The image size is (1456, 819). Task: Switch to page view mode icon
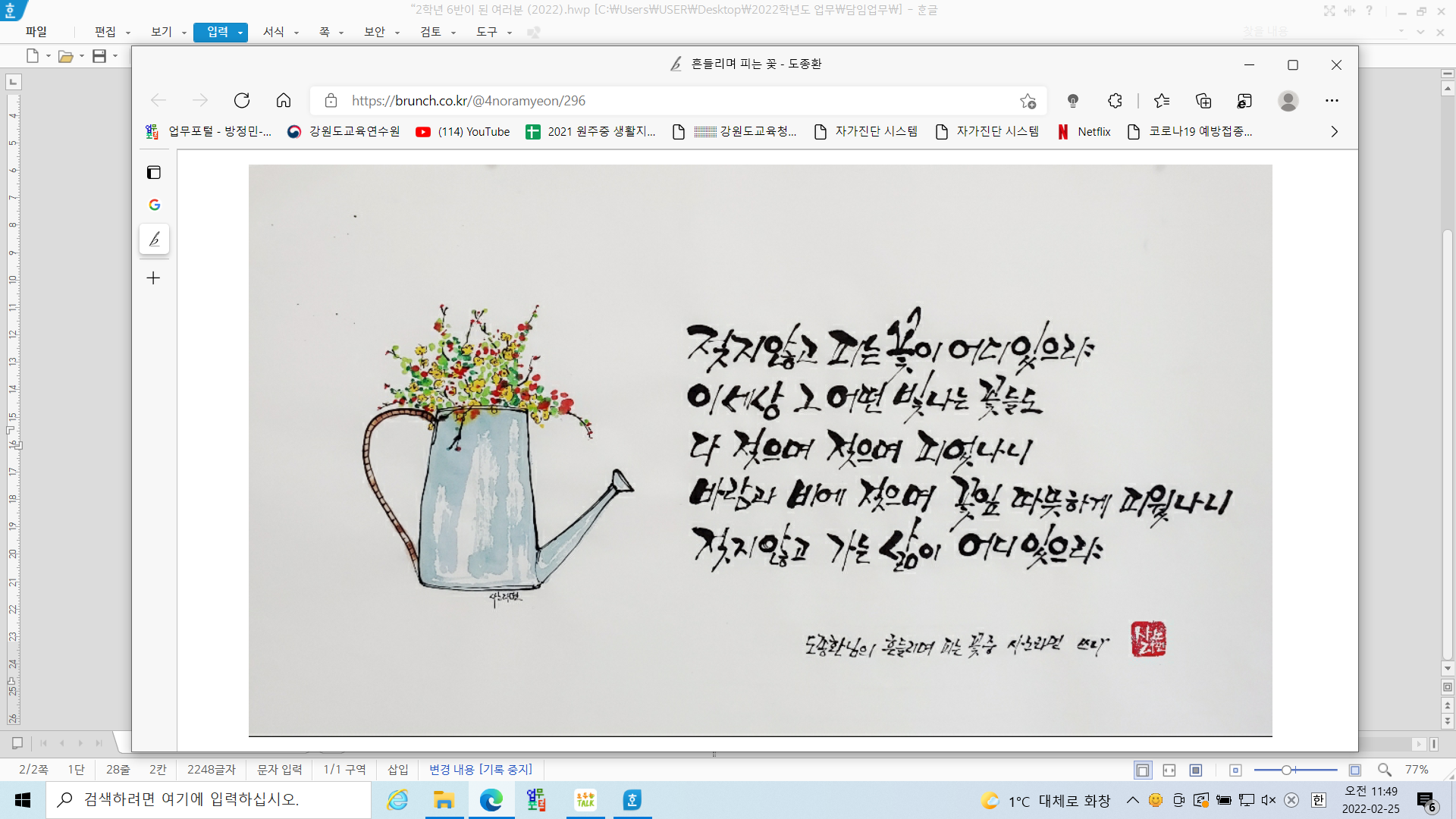[x=1143, y=770]
